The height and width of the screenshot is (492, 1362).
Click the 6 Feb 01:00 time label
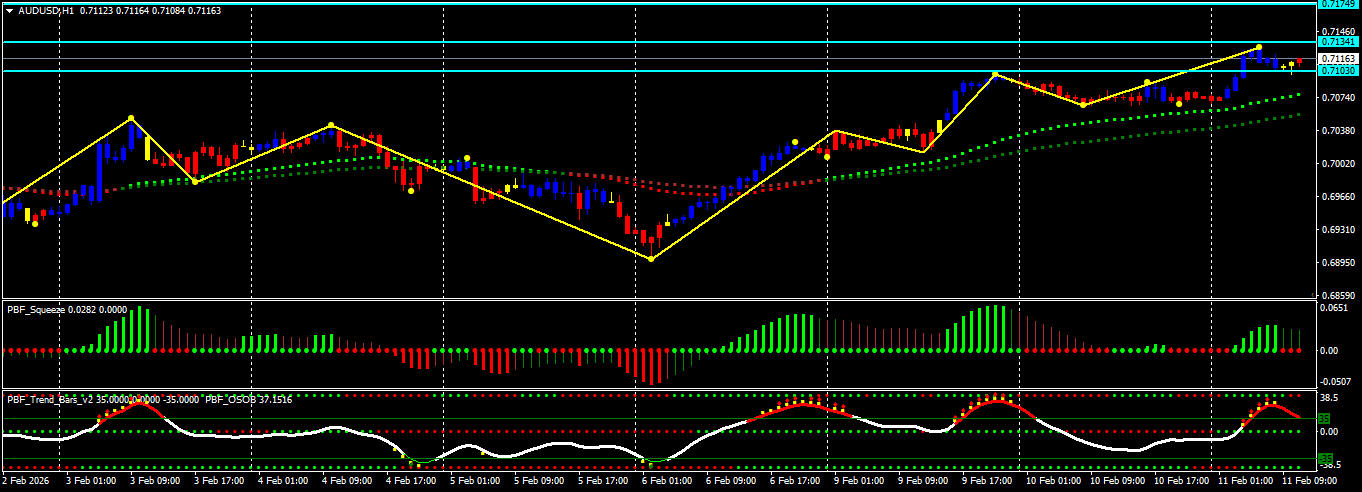point(668,481)
